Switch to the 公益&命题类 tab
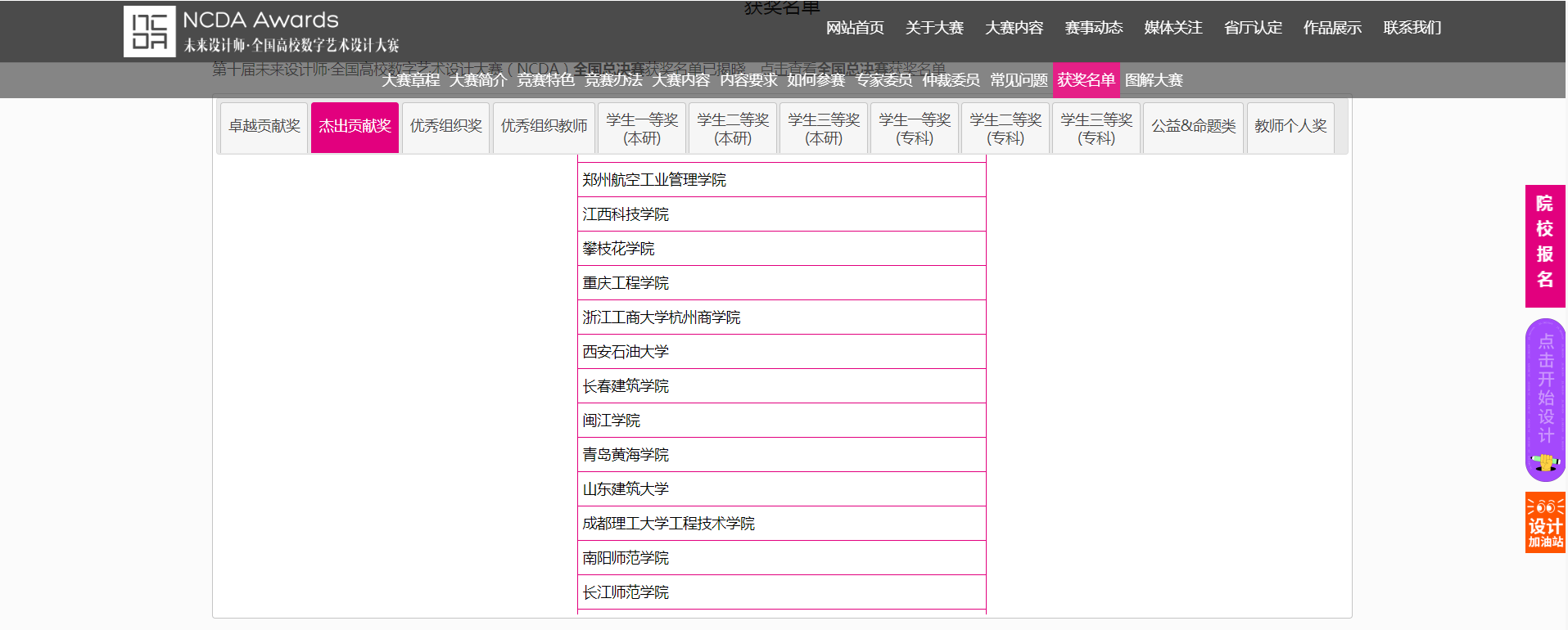Screen dimensions: 1568x630 coord(1193,127)
